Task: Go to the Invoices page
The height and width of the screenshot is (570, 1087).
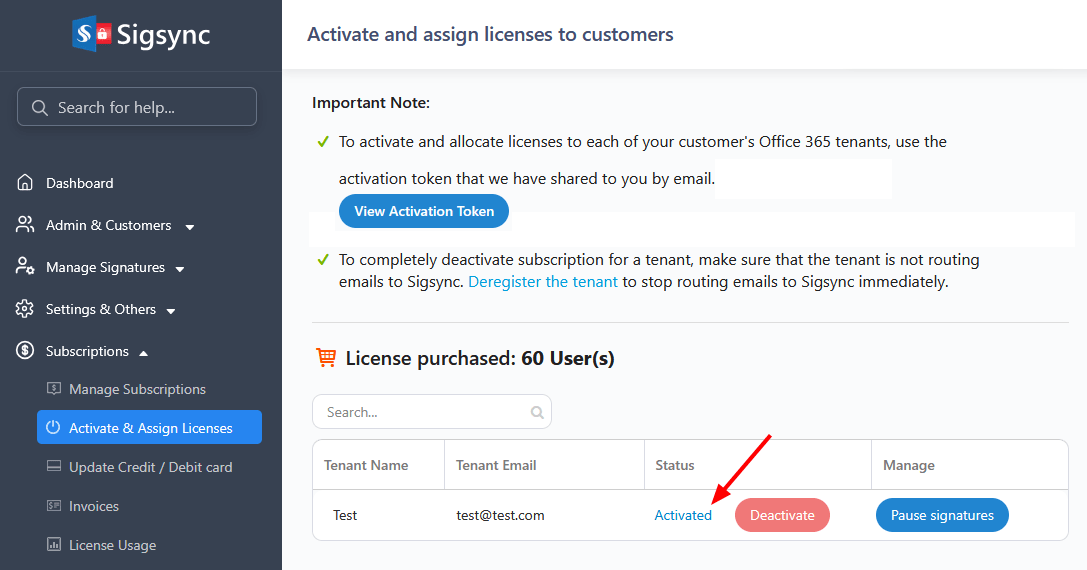Action: [x=94, y=506]
